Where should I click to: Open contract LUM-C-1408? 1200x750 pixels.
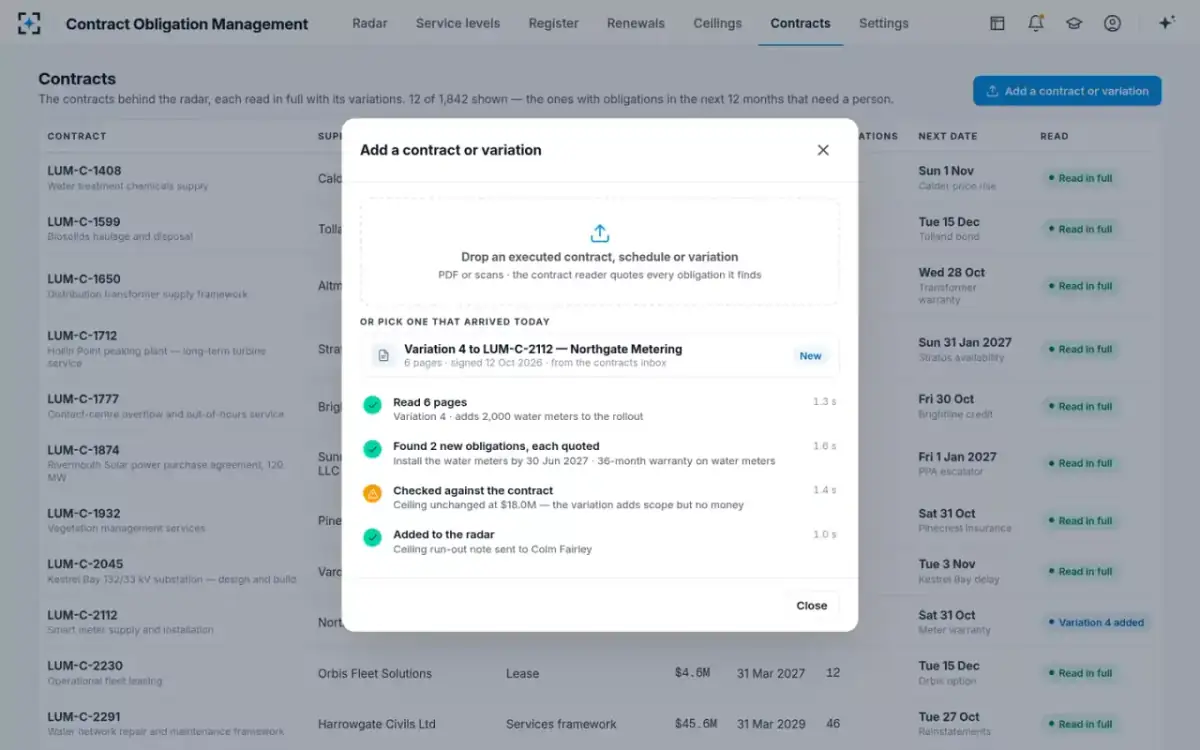coord(84,171)
